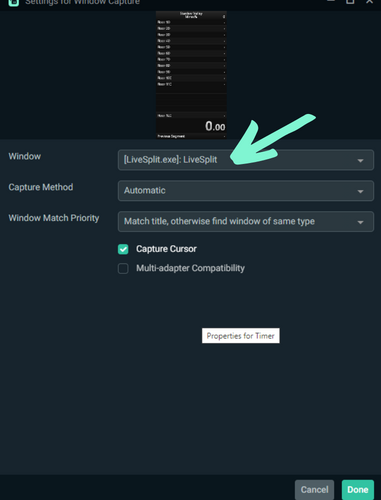Disable the Capture Cursor checkbox
381x500 pixels.
tap(123, 249)
